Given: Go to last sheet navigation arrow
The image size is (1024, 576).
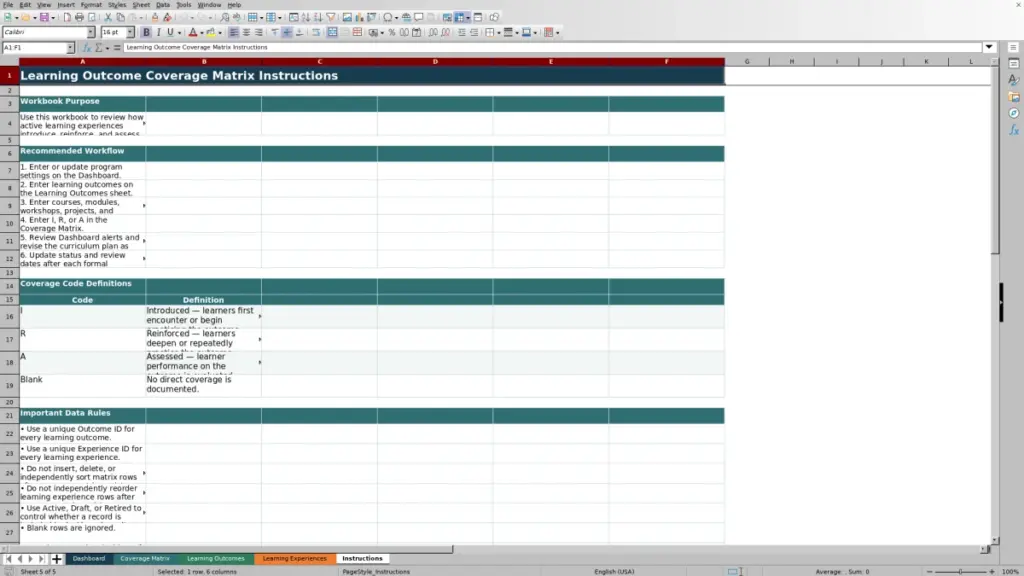Looking at the screenshot, I should pyautogui.click(x=41, y=559).
